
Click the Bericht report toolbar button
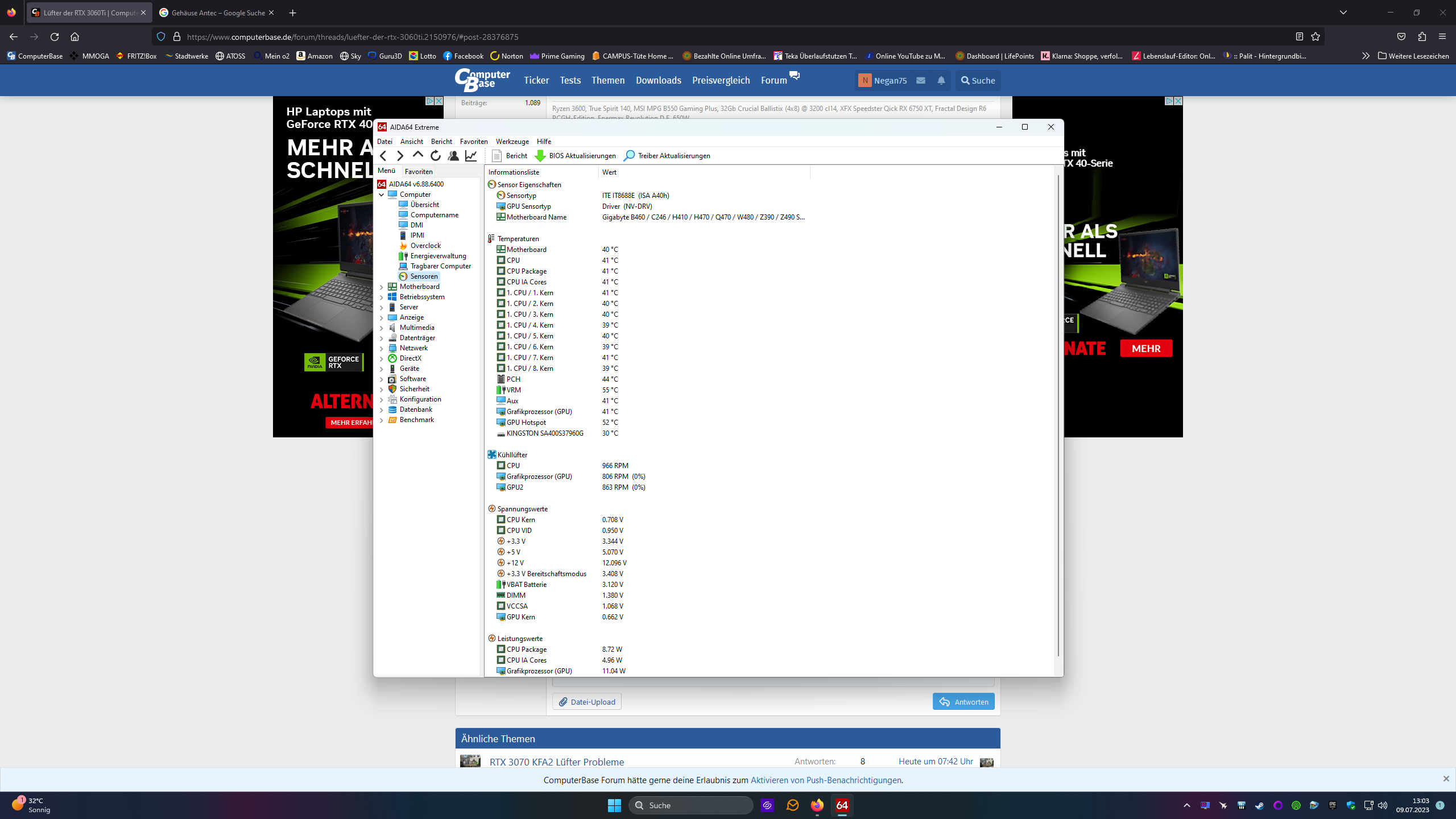pyautogui.click(x=510, y=155)
